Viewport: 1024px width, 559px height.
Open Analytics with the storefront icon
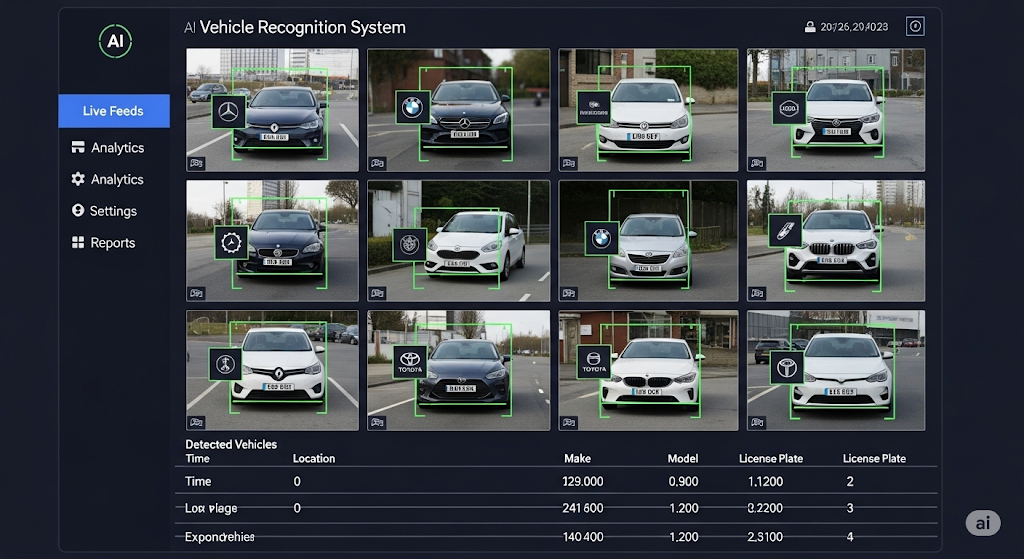tap(108, 148)
